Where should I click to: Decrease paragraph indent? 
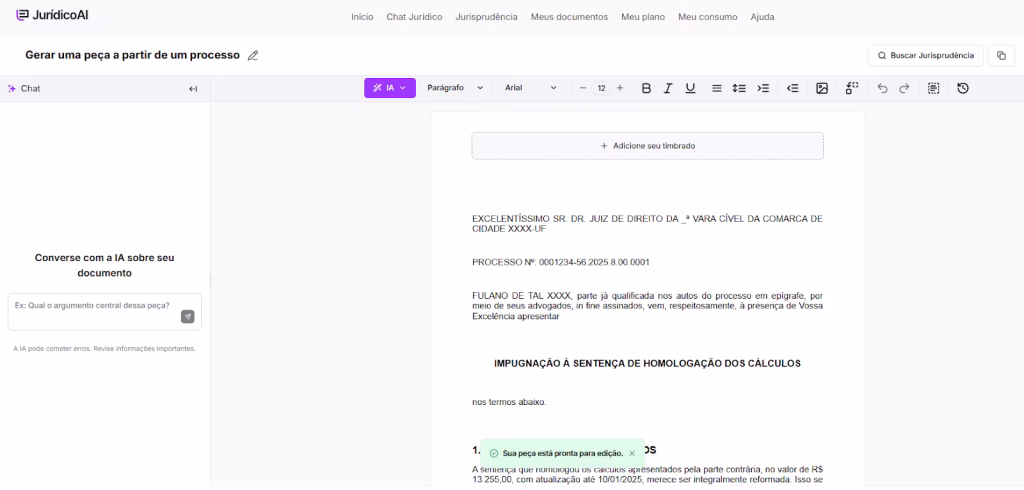tap(792, 88)
